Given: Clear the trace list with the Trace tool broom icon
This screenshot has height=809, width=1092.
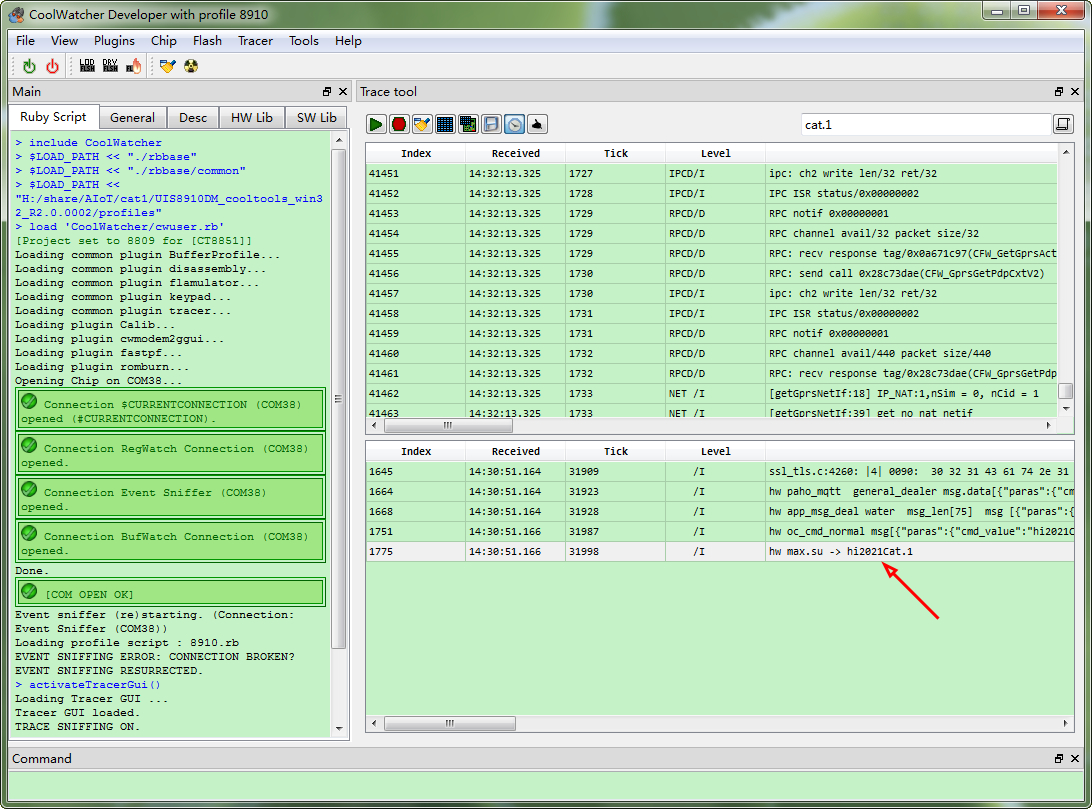Looking at the screenshot, I should (x=422, y=124).
